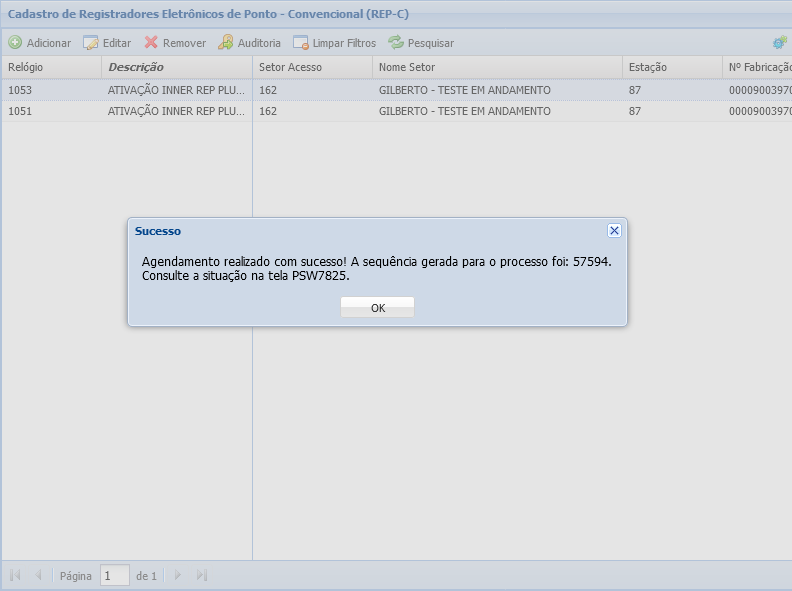This screenshot has width=792, height=591.
Task: Go to the next page
Action: [x=178, y=575]
